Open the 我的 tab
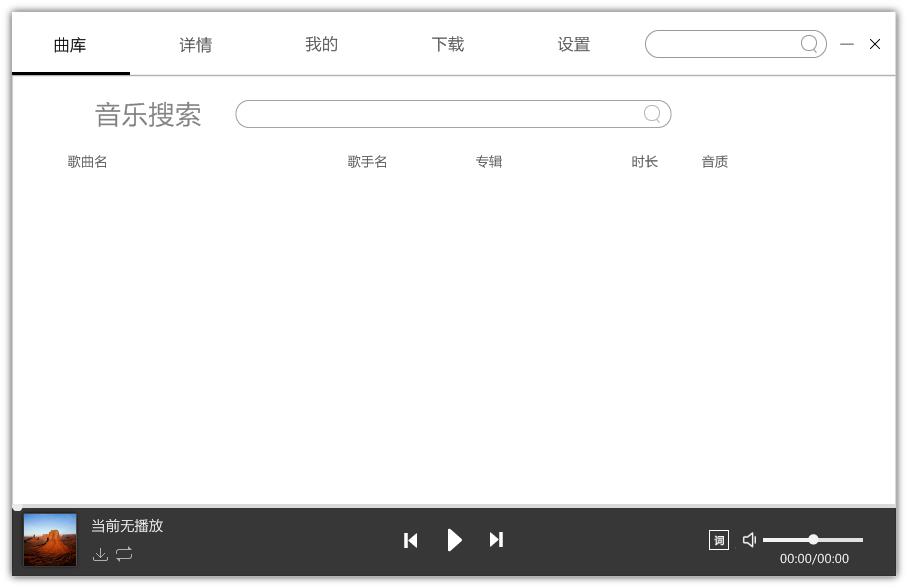This screenshot has height=588, width=908. [321, 45]
